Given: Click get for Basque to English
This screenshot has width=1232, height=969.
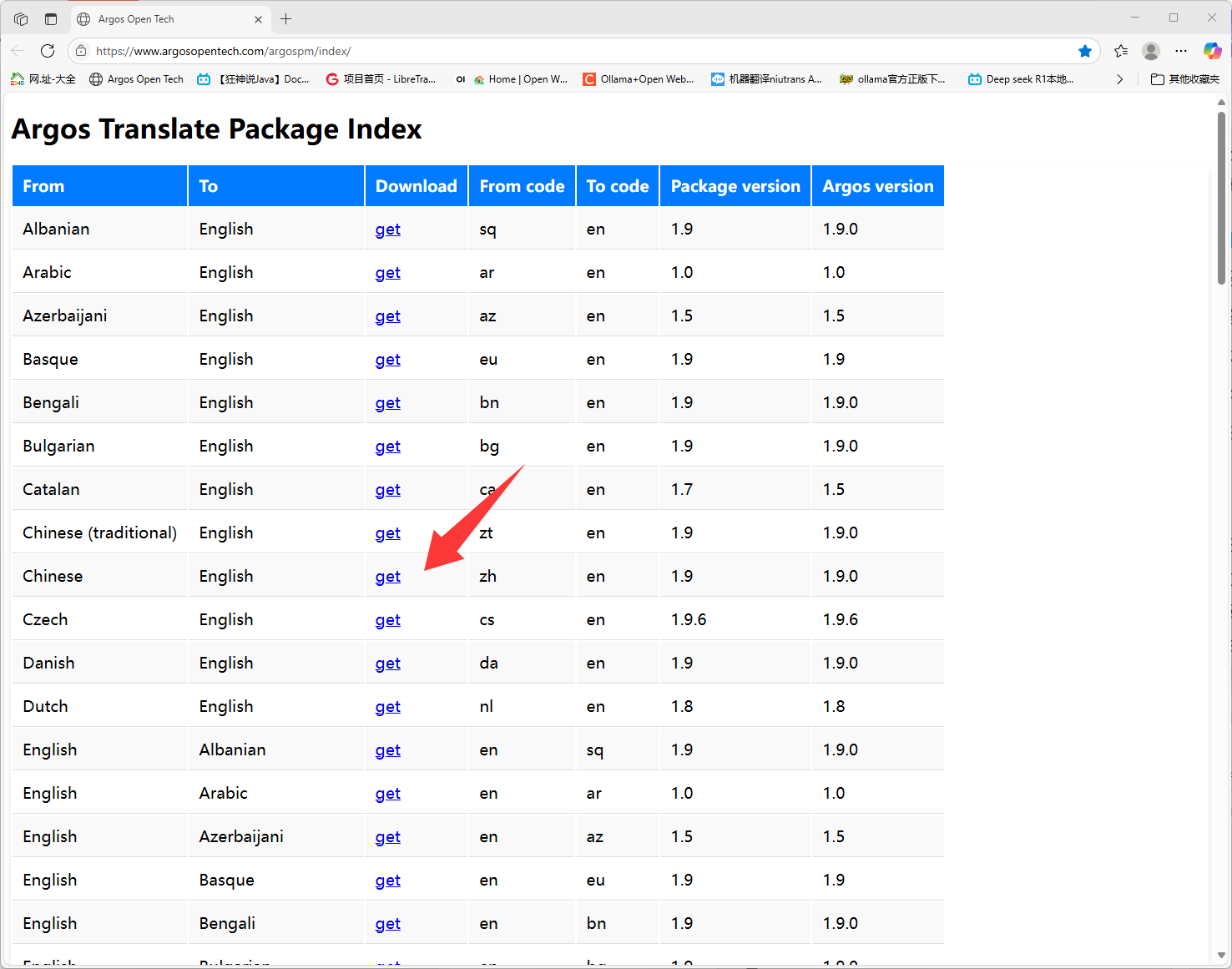Looking at the screenshot, I should (x=387, y=360).
